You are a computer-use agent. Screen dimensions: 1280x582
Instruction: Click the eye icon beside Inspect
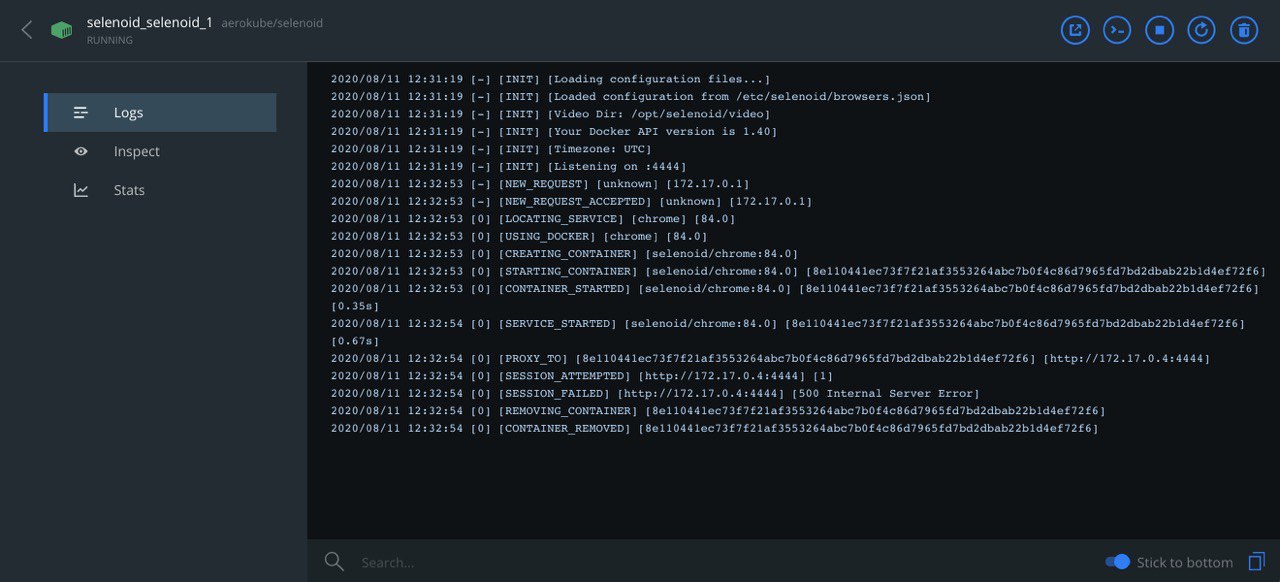(x=81, y=151)
